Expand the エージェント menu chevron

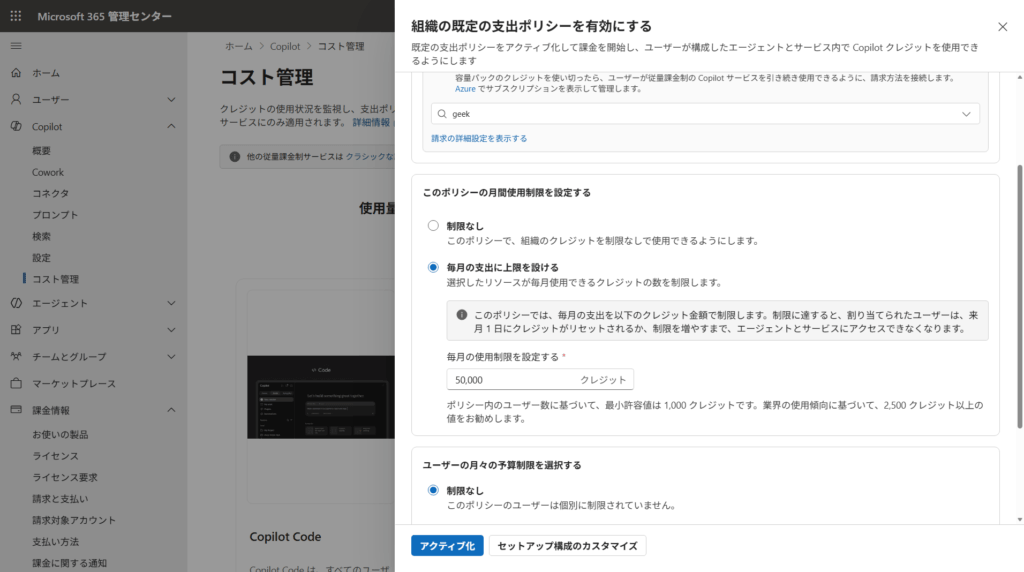coord(171,303)
